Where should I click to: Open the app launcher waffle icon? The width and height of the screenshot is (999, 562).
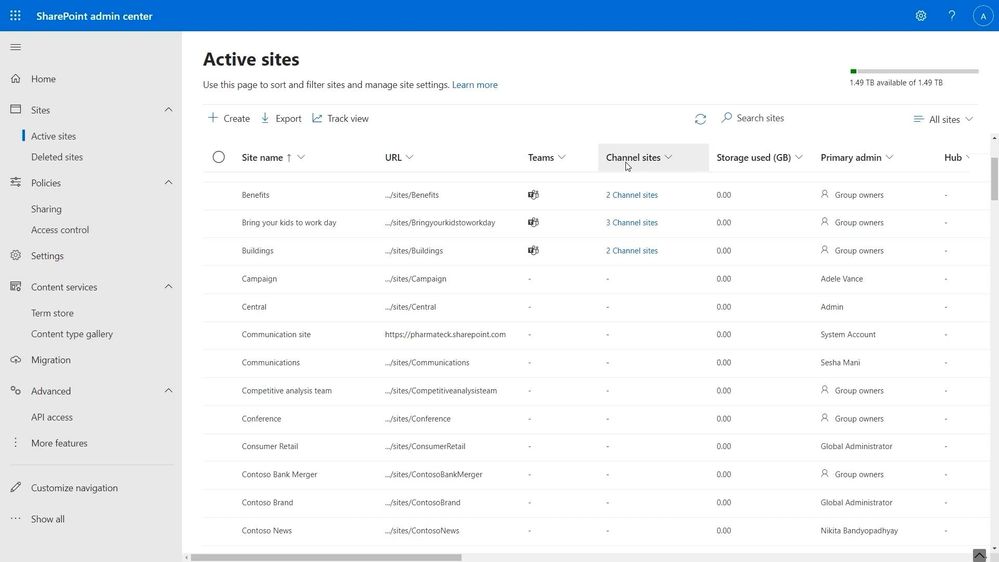15,15
